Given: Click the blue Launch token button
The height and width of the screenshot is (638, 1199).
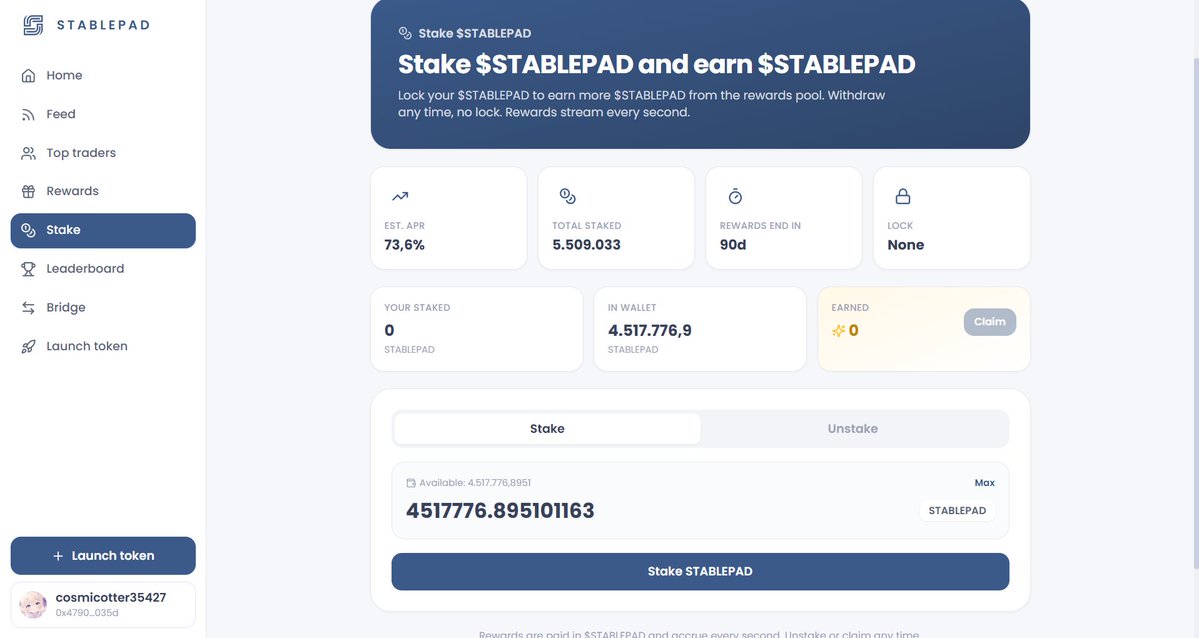Looking at the screenshot, I should [x=103, y=556].
